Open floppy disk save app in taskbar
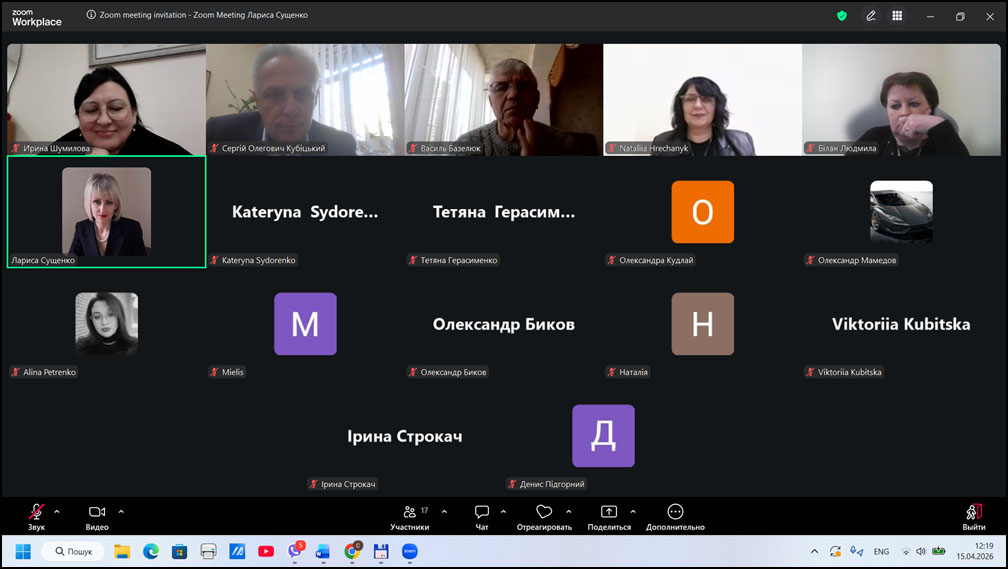Screen dimensions: 1008x569 point(381,552)
